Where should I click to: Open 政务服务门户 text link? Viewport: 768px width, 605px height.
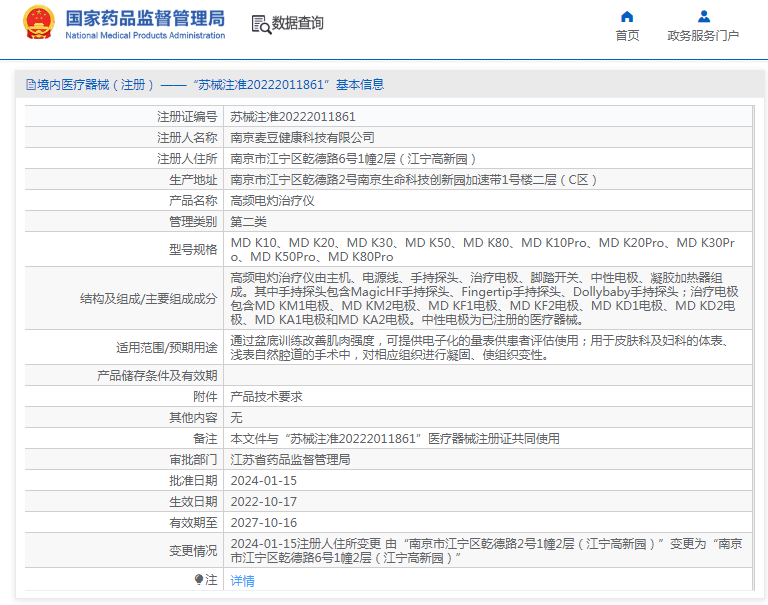[703, 36]
